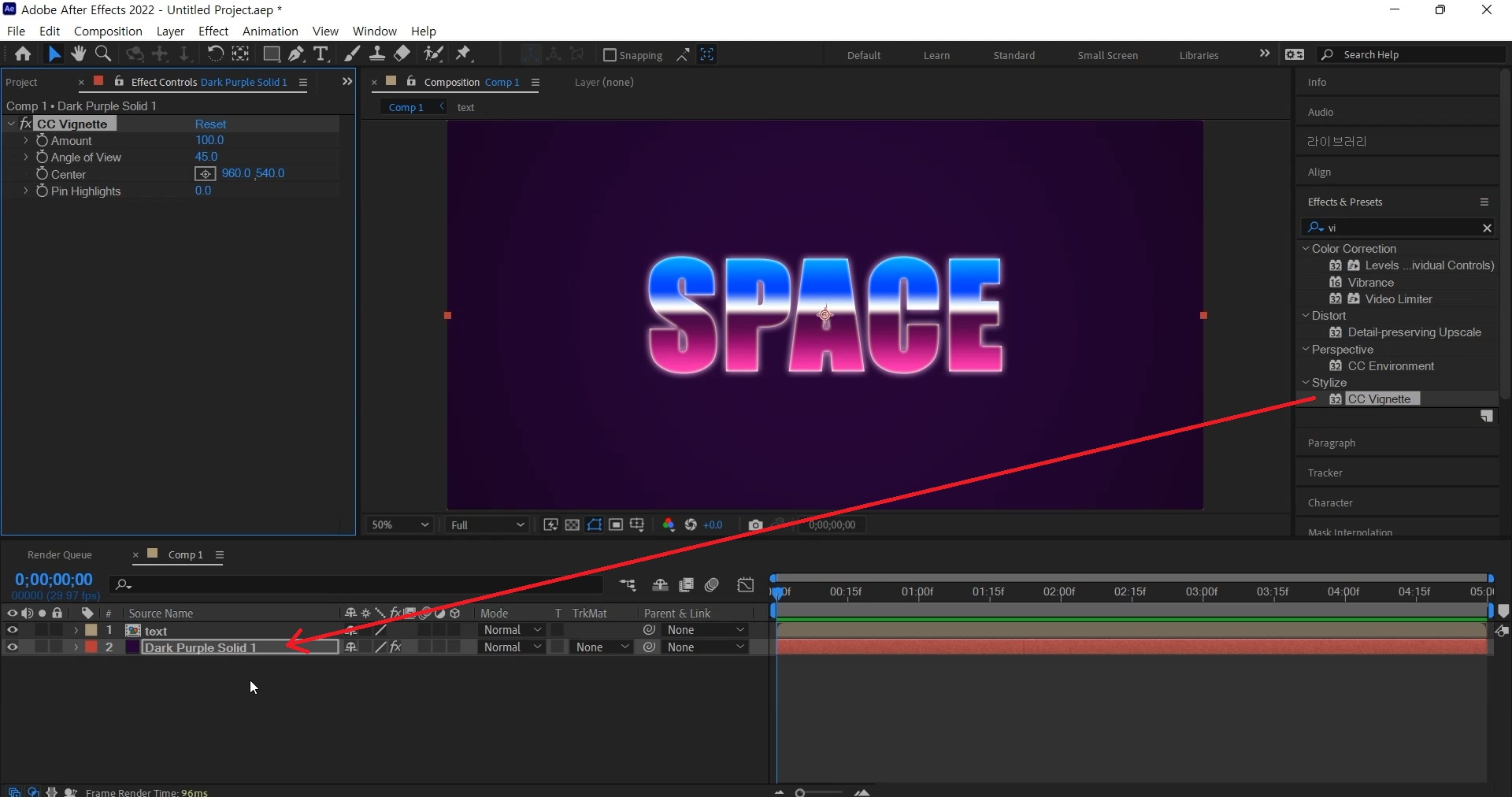This screenshot has width=1512, height=797.
Task: Open the Composition Flowchart icon in timeline
Action: point(628,585)
